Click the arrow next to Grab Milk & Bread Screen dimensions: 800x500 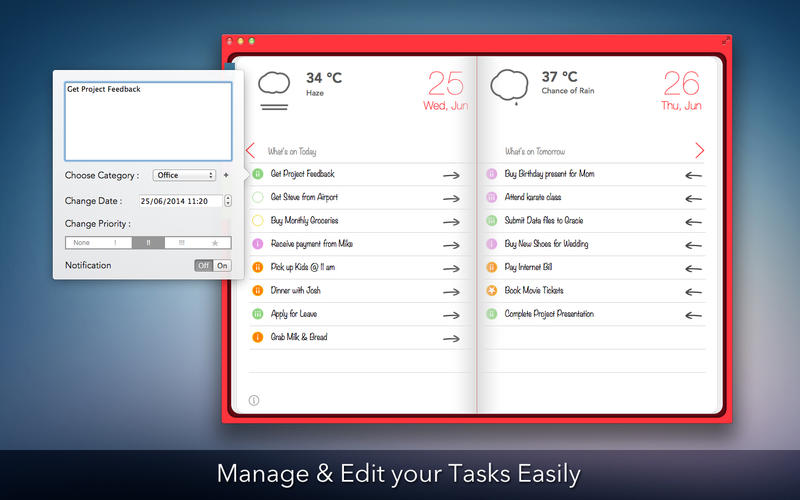click(451, 338)
